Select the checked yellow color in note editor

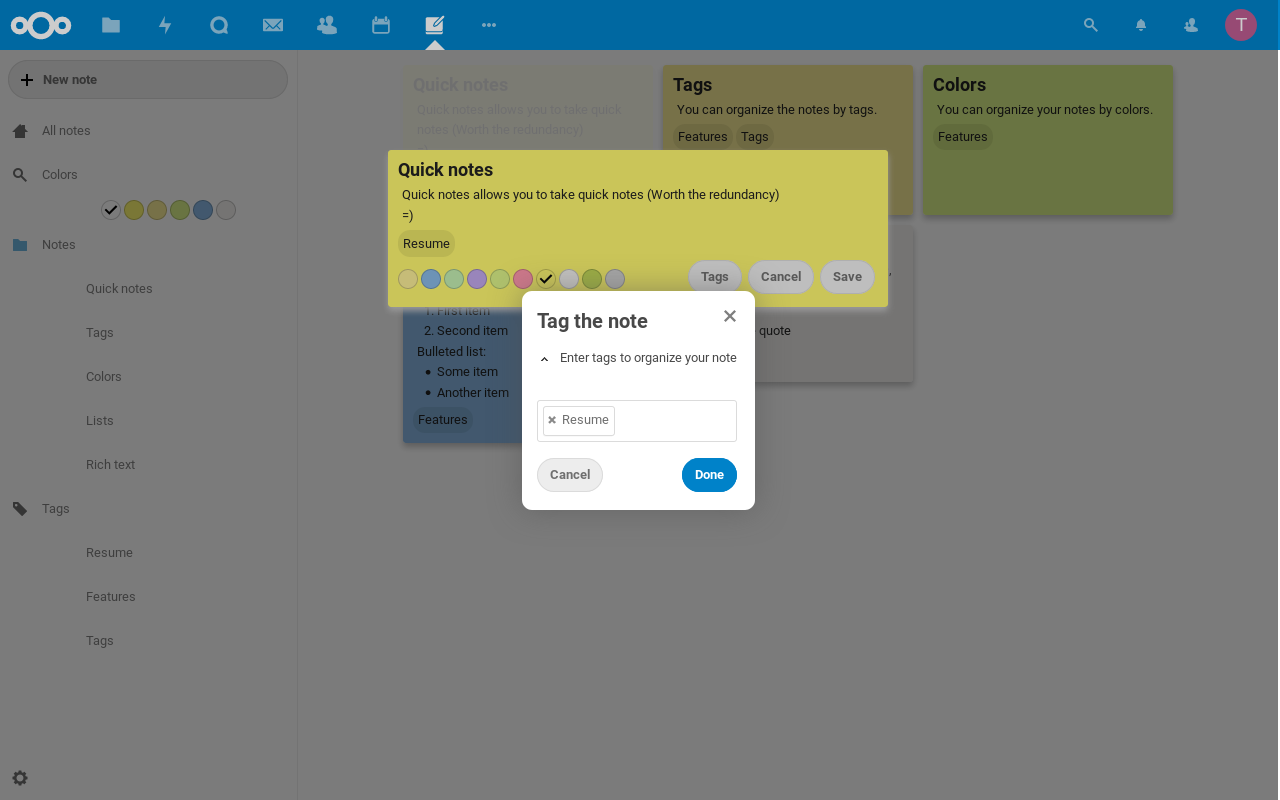click(x=546, y=279)
